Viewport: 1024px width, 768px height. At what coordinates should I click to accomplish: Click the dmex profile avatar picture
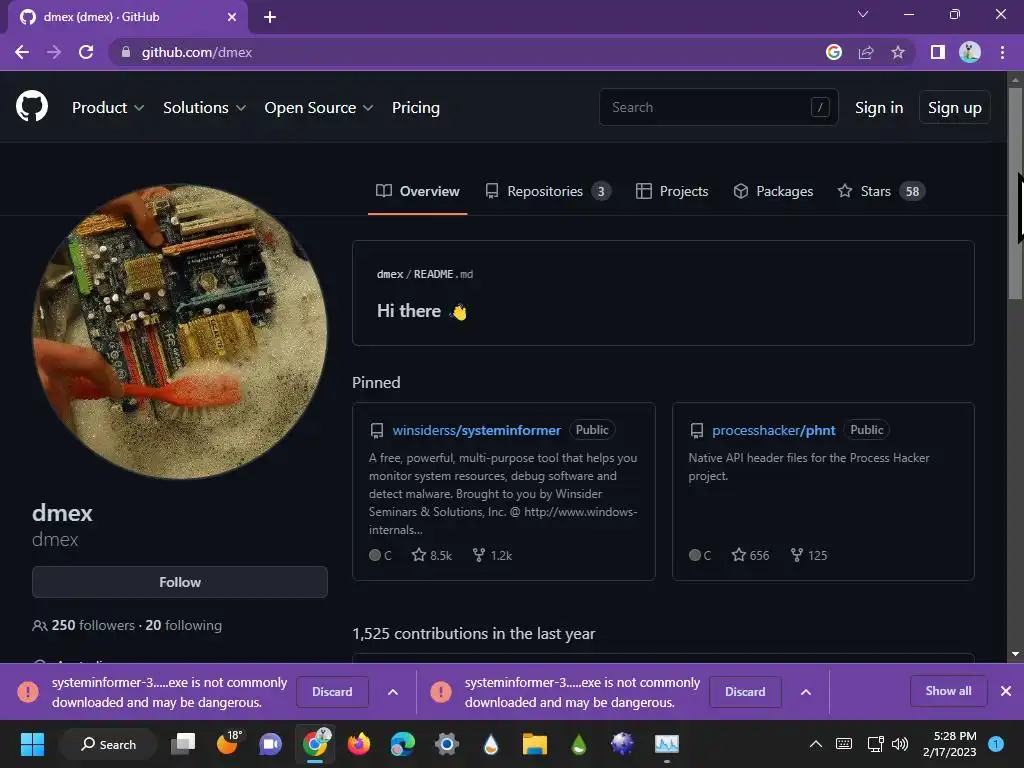[x=180, y=332]
